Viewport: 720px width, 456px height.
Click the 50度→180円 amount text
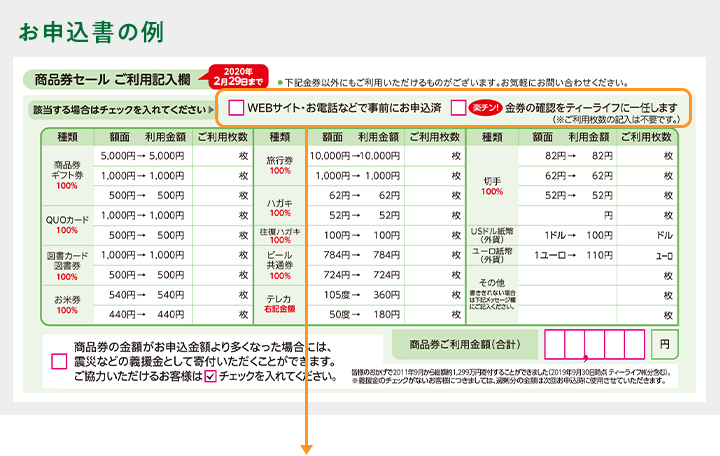[364, 315]
